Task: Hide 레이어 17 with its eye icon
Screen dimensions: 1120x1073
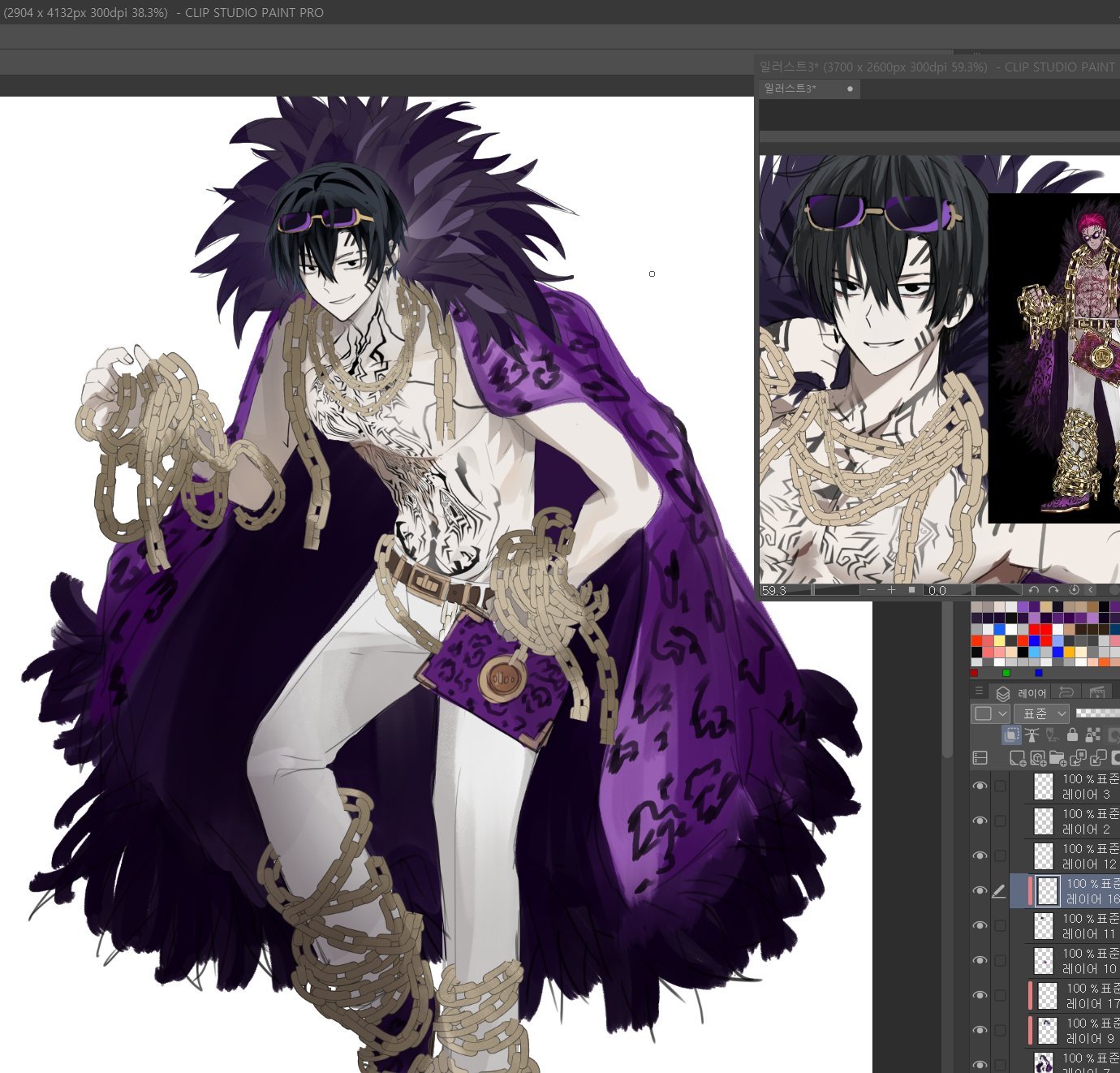Action: click(980, 995)
